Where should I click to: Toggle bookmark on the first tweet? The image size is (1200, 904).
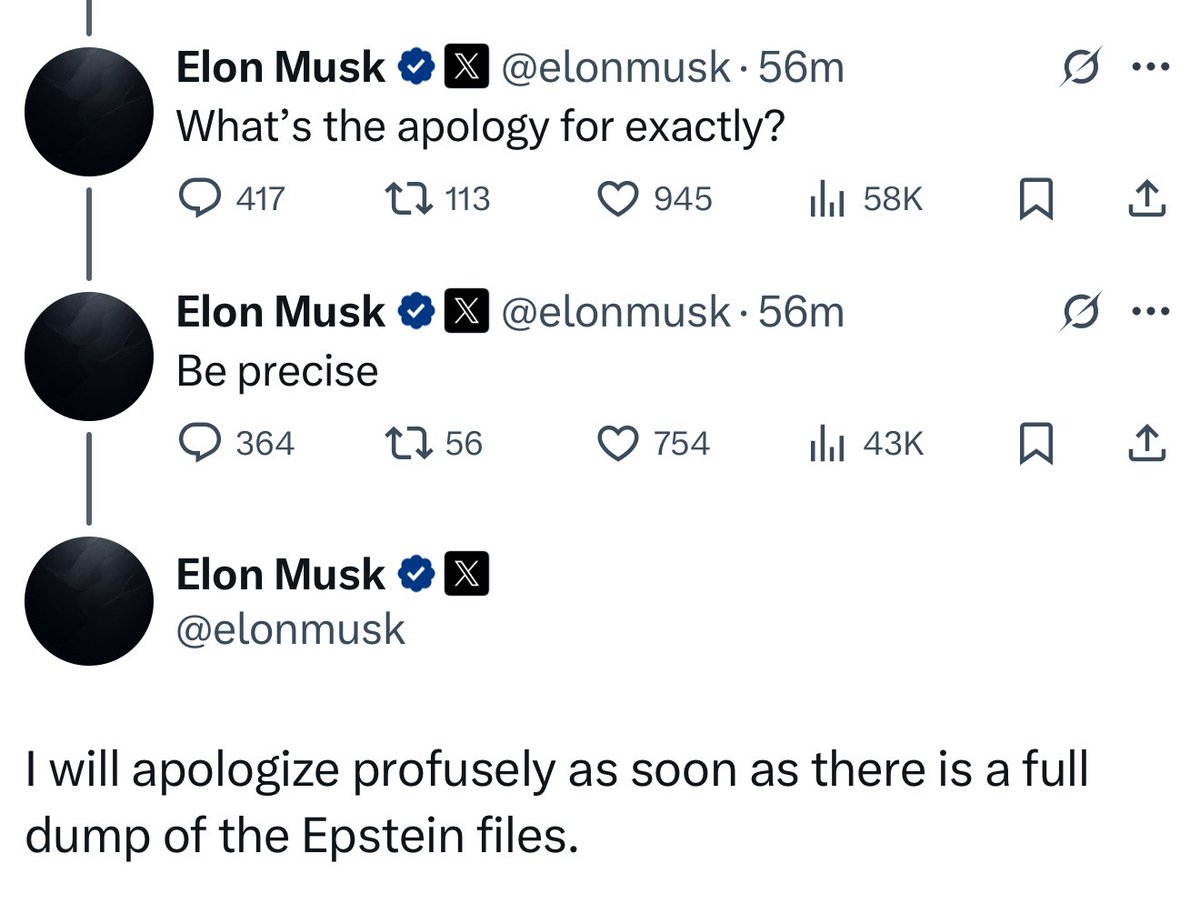1038,199
